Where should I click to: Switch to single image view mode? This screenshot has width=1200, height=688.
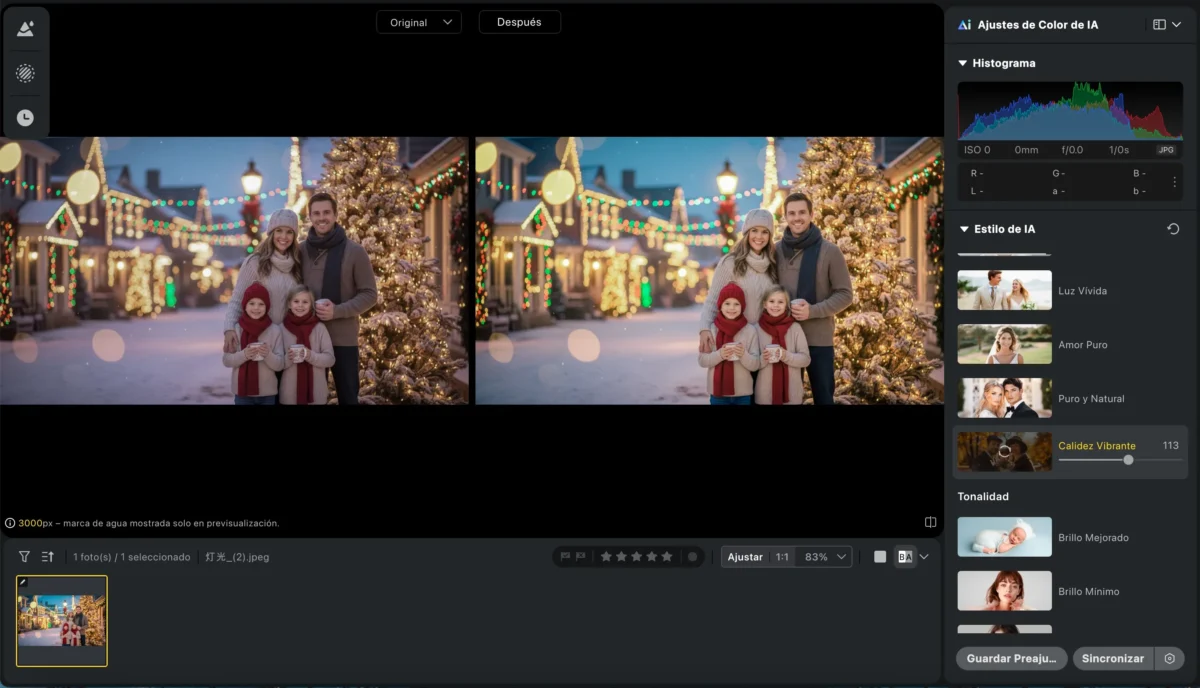point(880,557)
